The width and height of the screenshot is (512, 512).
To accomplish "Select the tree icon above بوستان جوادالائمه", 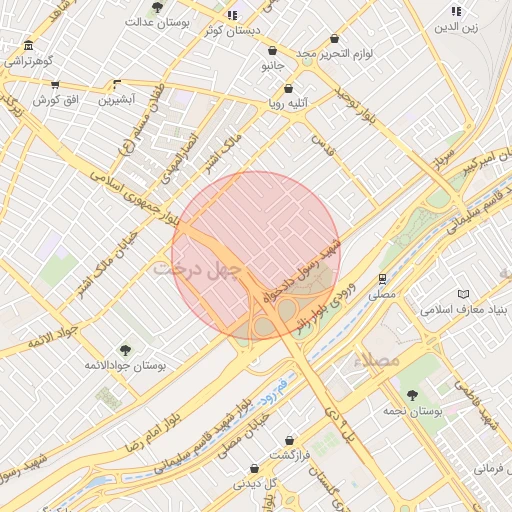I will point(125,350).
